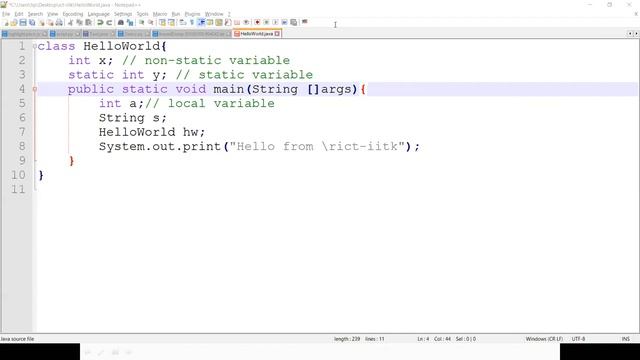Open the Search menu
The image size is (640, 360).
(x=35, y=14)
